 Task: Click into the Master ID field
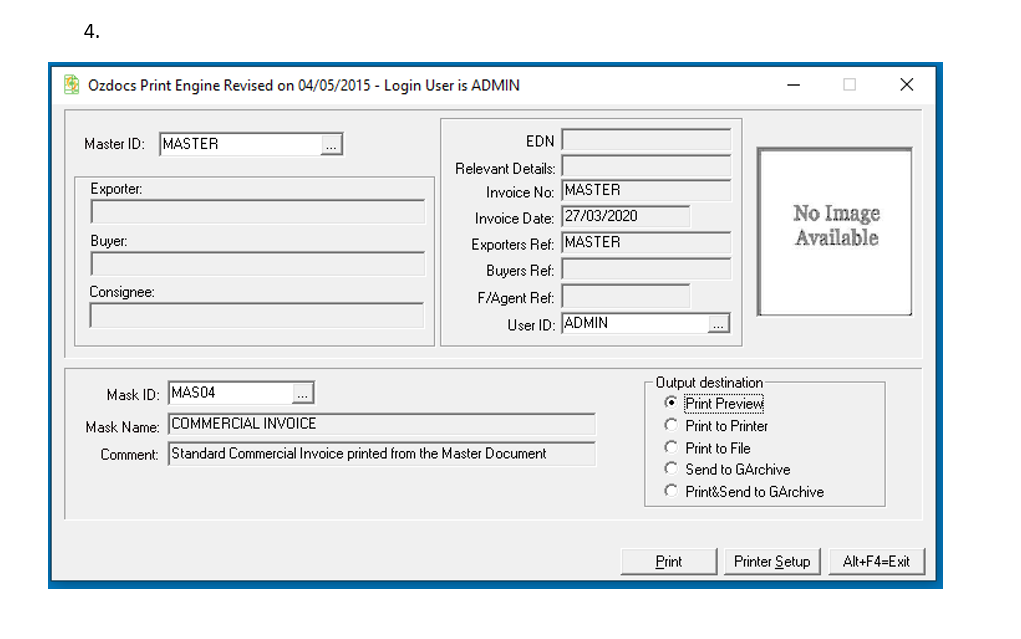pos(240,145)
